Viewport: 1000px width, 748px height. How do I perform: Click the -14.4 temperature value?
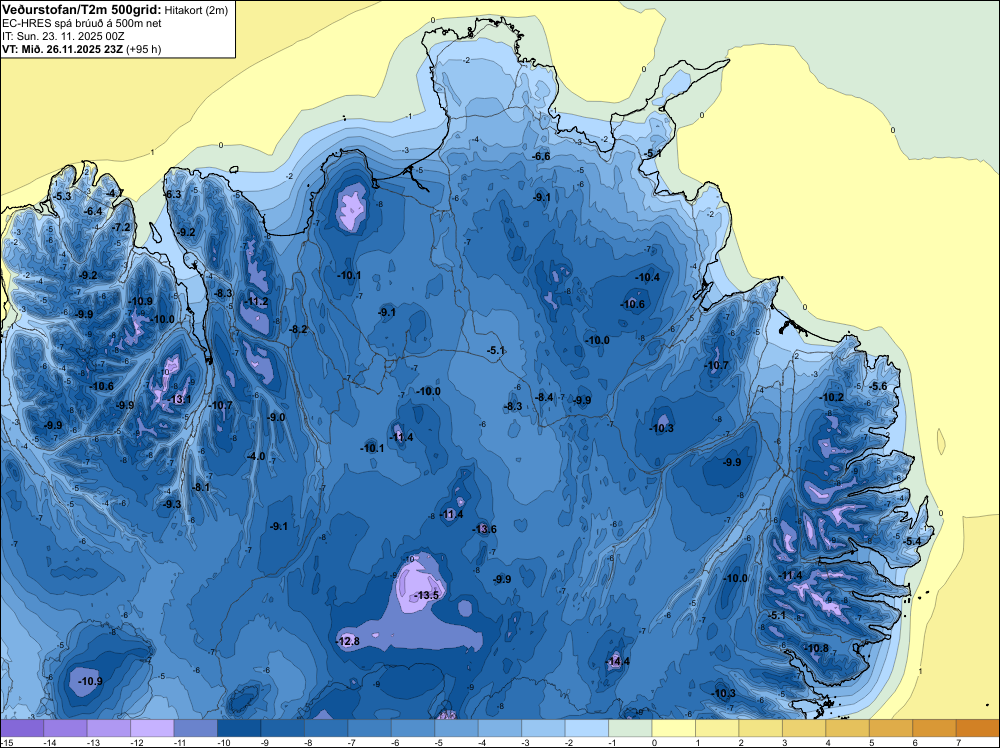coord(618,661)
